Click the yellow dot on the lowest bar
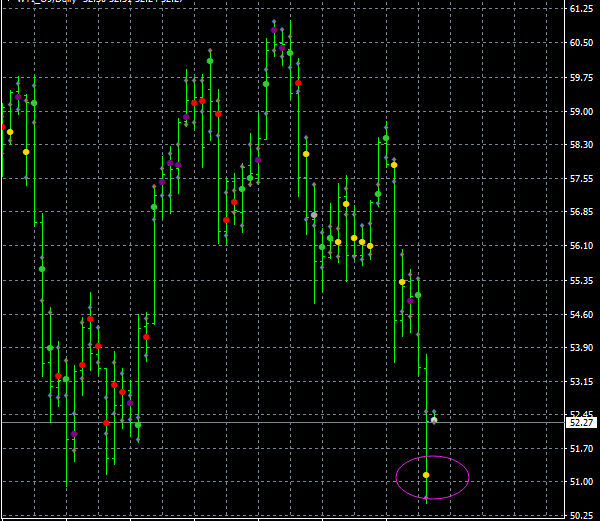Image resolution: width=600 pixels, height=521 pixels. click(426, 475)
